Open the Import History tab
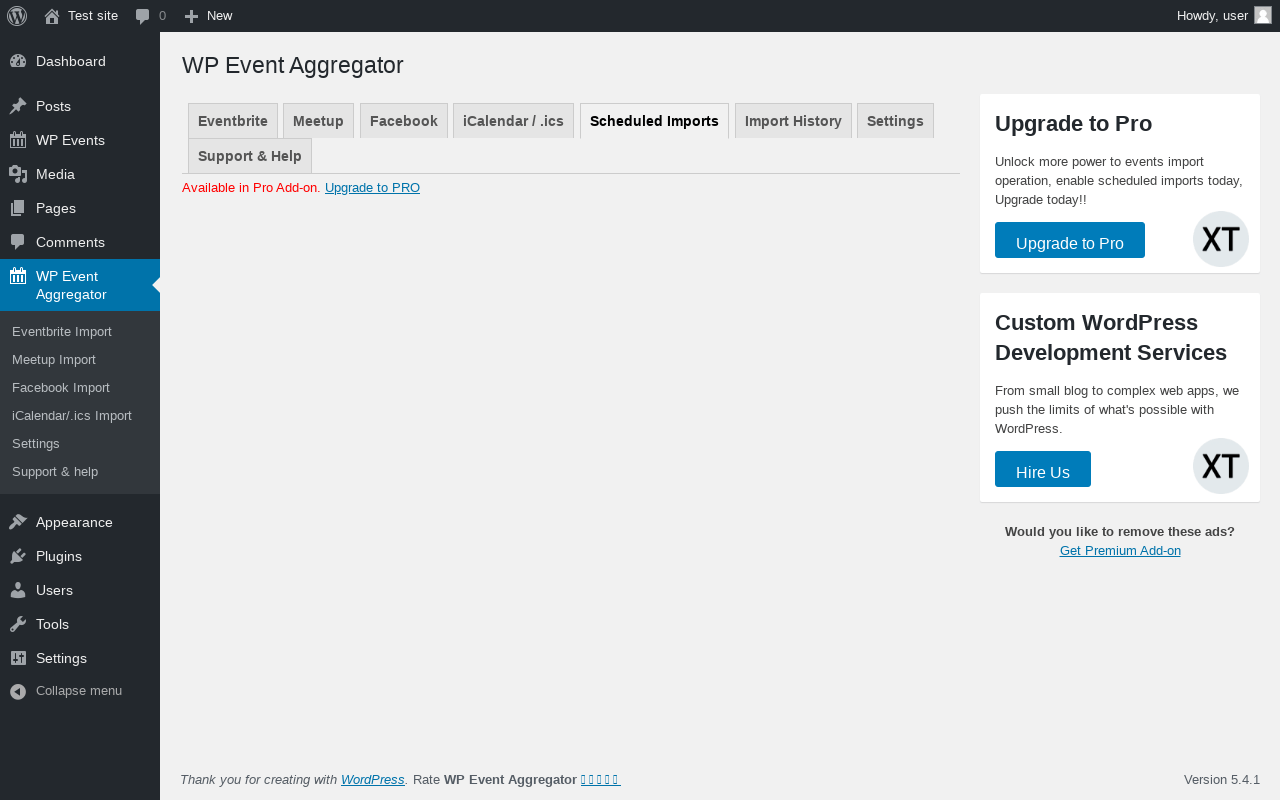 click(x=793, y=121)
